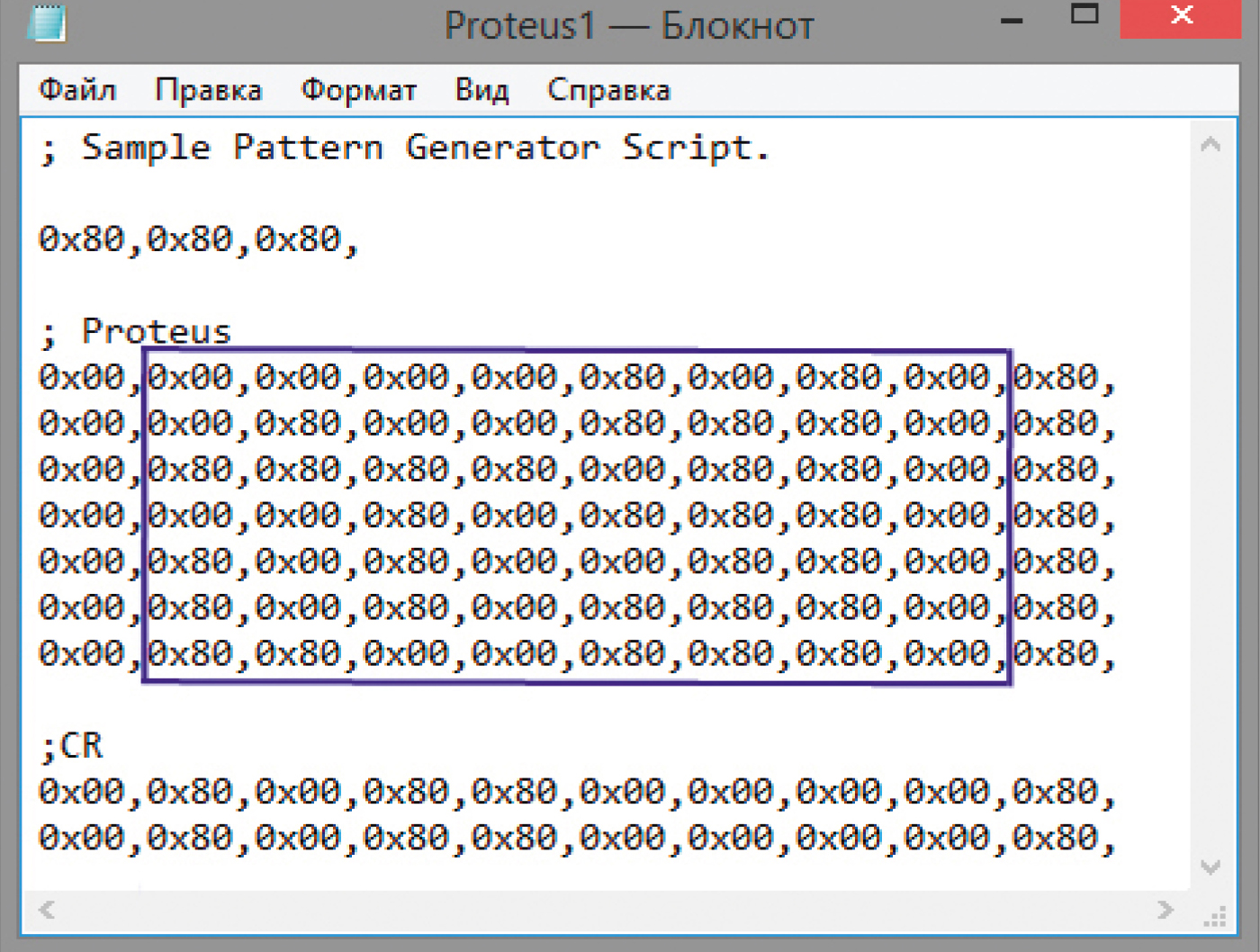Open the Справка menu
Image resolution: width=1260 pixels, height=952 pixels.
(608, 90)
